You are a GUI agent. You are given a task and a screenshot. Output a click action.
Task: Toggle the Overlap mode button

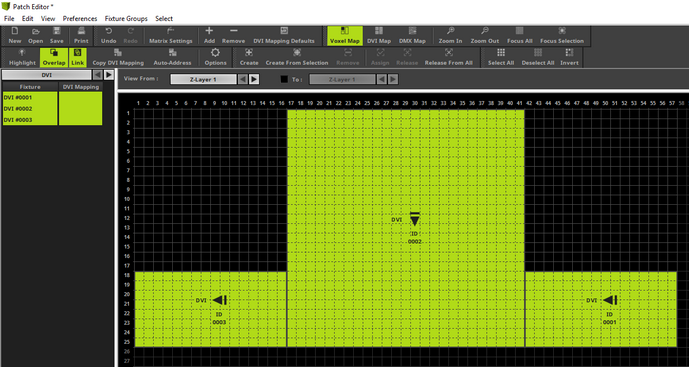tap(54, 58)
